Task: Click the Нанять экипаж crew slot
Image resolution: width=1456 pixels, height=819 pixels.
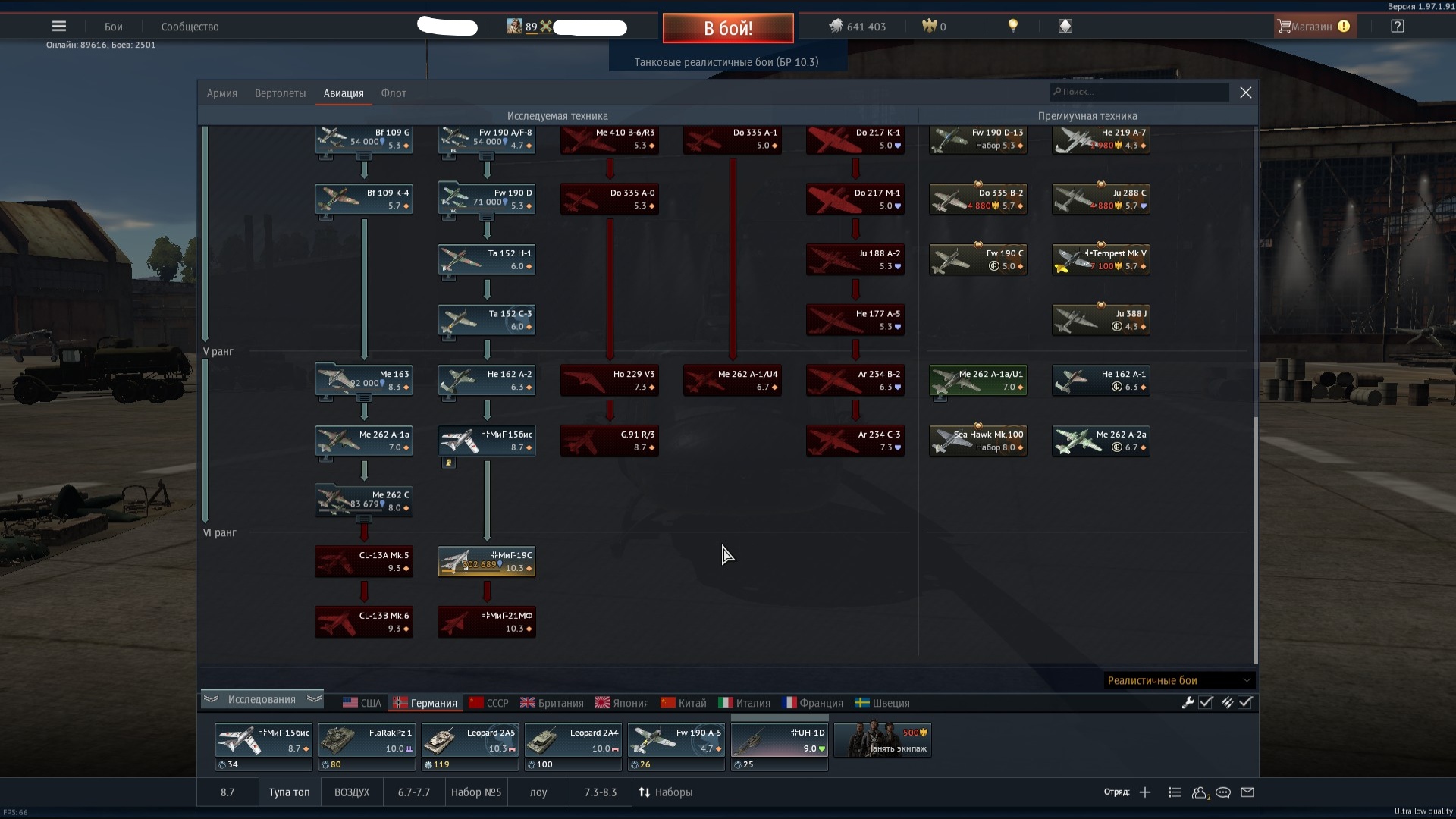Action: click(x=883, y=740)
